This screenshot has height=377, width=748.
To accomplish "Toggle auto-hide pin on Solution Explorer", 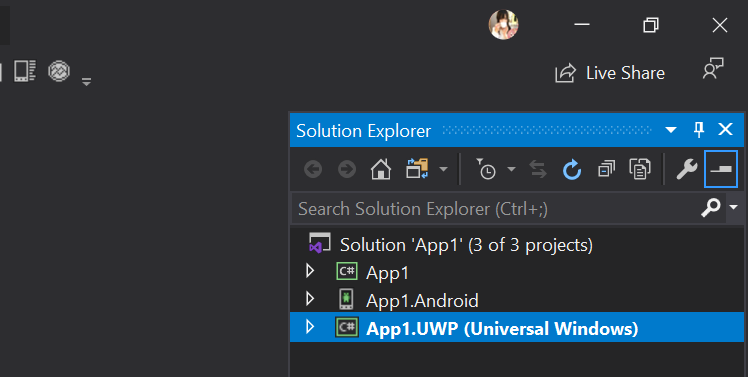I will pyautogui.click(x=699, y=130).
